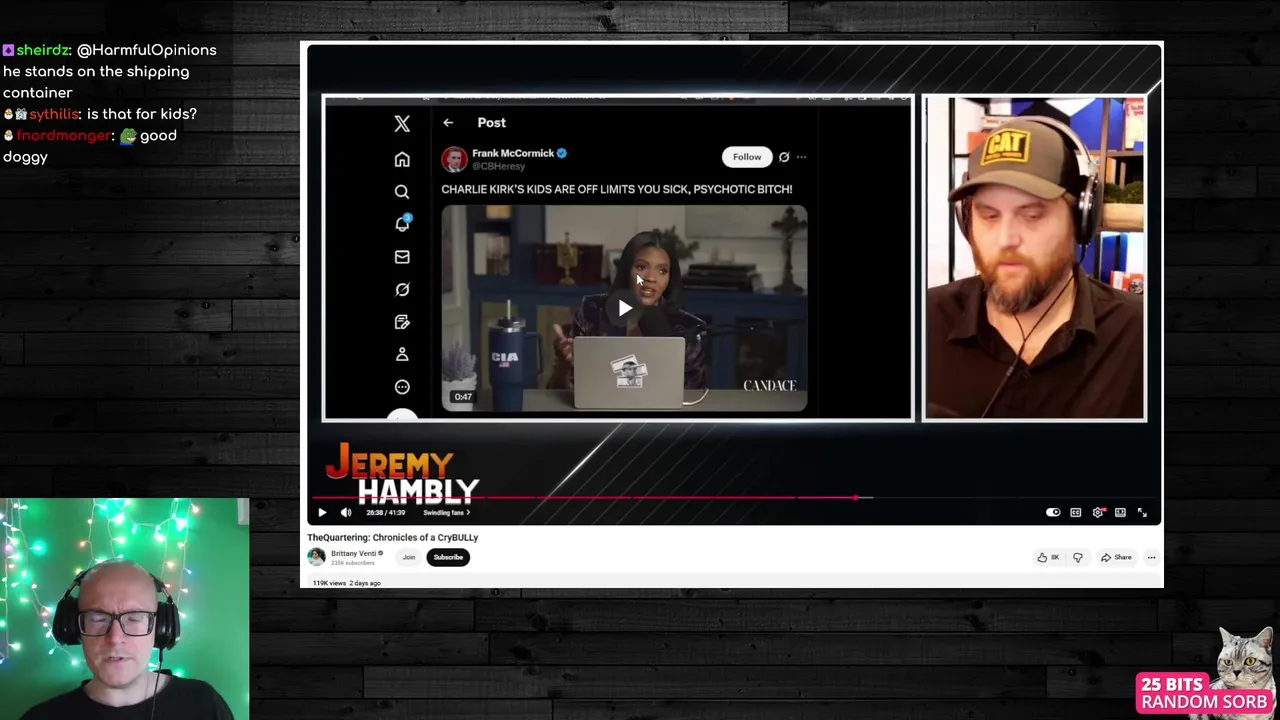1280x720 pixels.
Task: Play the YouTube video
Action: (322, 512)
